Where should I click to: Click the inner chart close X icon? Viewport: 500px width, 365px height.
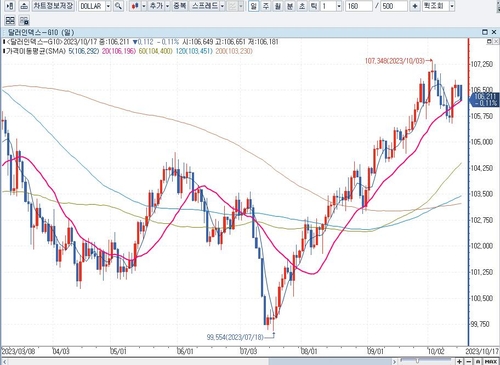(495, 42)
